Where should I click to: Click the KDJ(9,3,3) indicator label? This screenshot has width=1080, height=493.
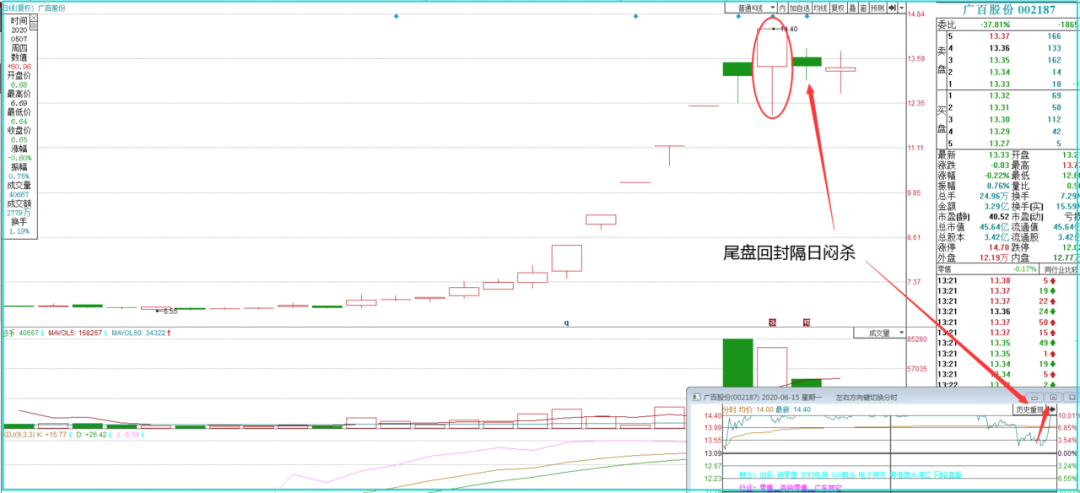(x=17, y=434)
